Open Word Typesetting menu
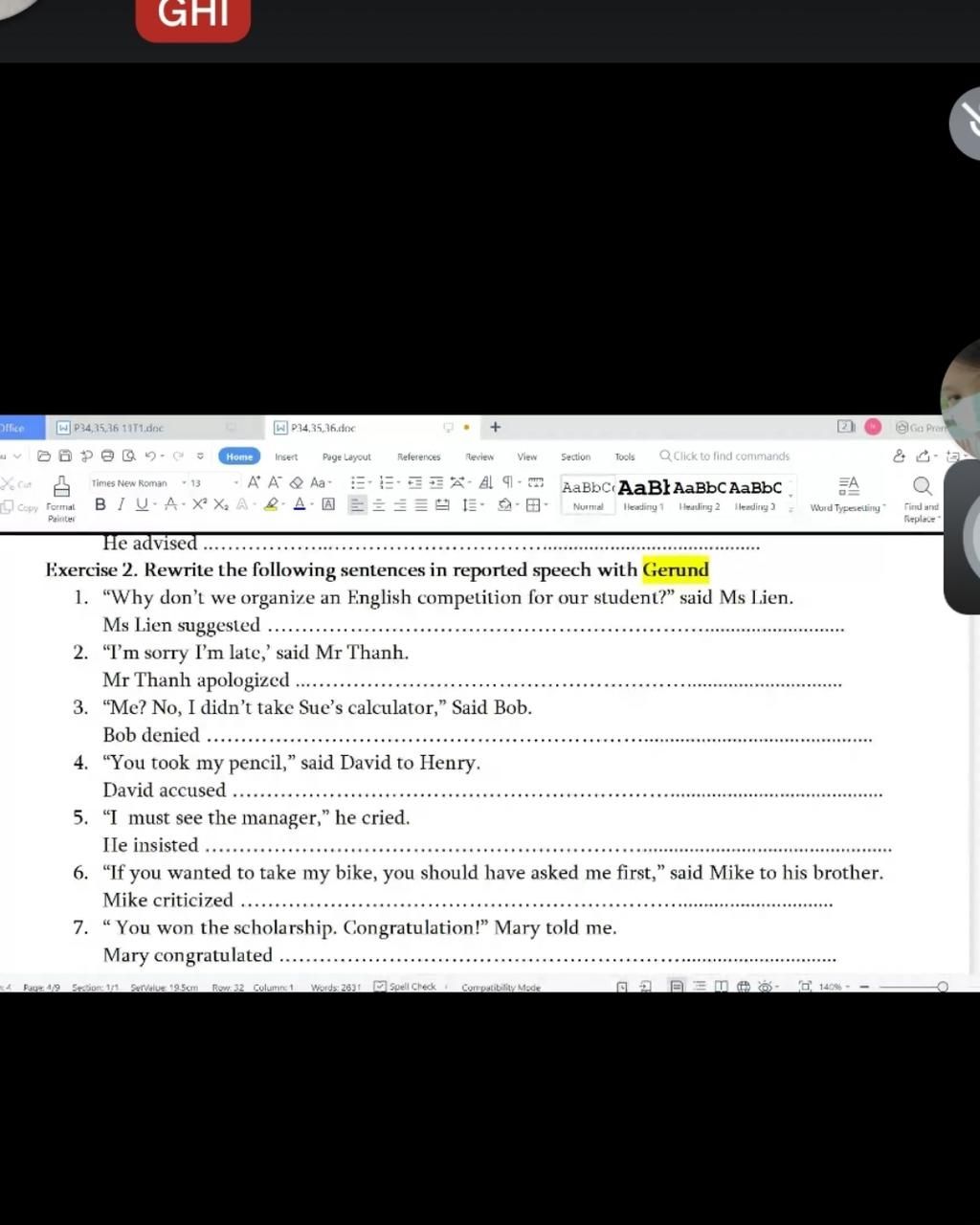 [x=848, y=495]
